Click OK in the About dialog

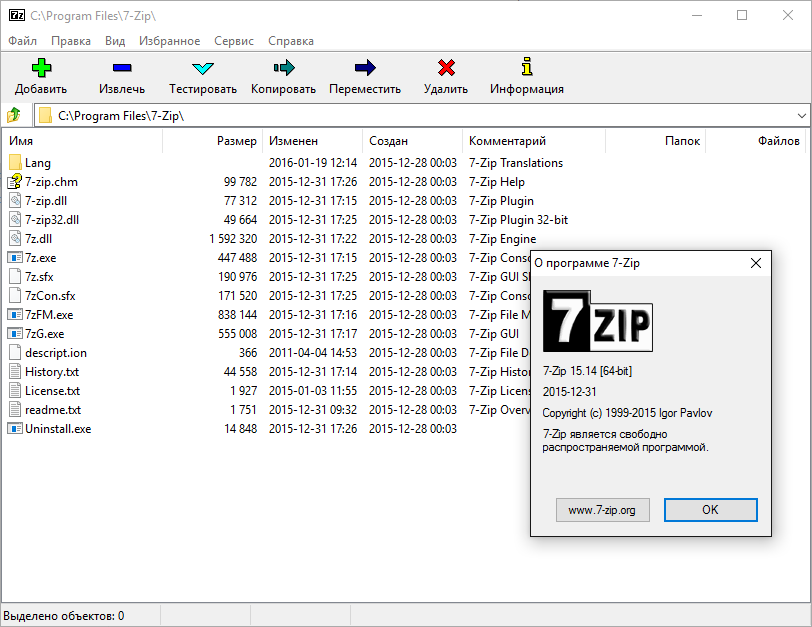click(x=710, y=510)
